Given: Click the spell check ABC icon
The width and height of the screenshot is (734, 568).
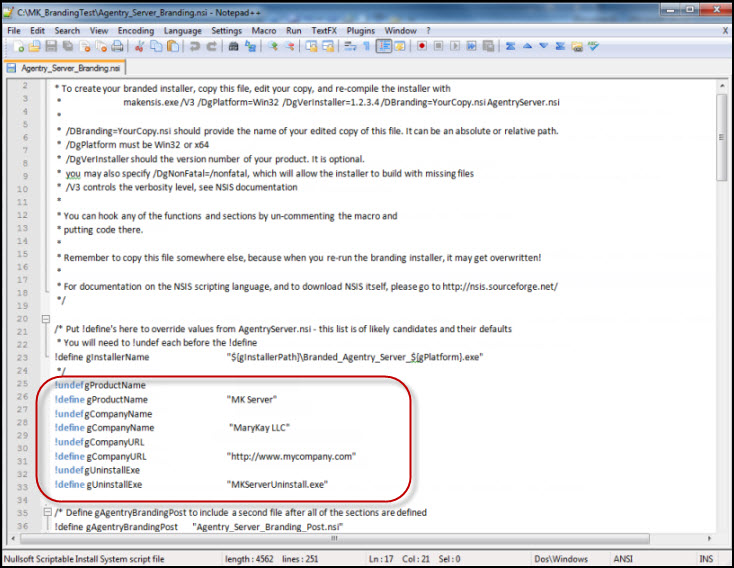Looking at the screenshot, I should [593, 46].
